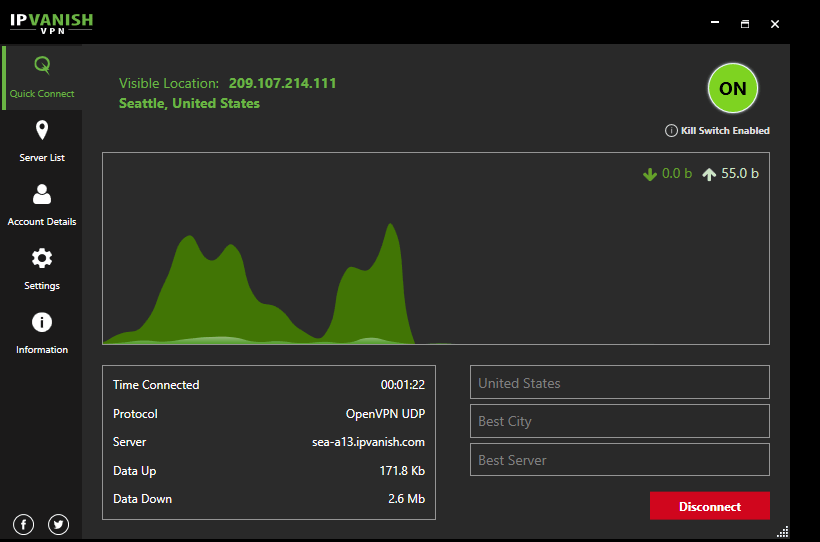
Task: Click the Kill Switch Enabled label
Action: [725, 130]
